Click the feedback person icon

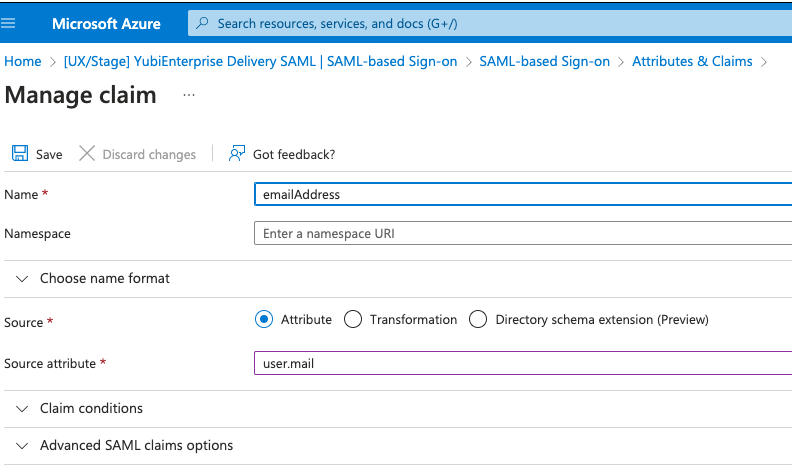237,153
